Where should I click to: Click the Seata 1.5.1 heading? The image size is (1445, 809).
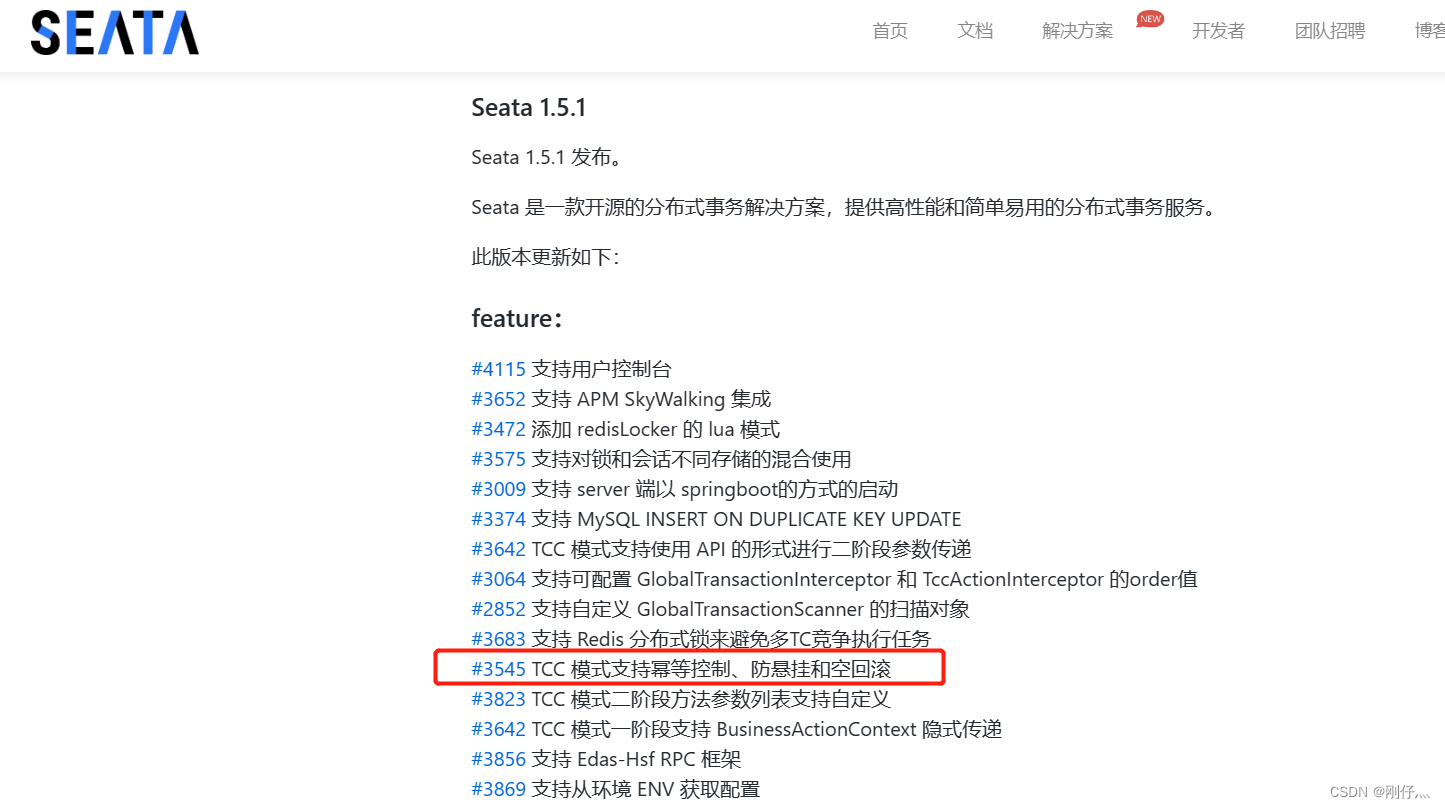(x=529, y=107)
